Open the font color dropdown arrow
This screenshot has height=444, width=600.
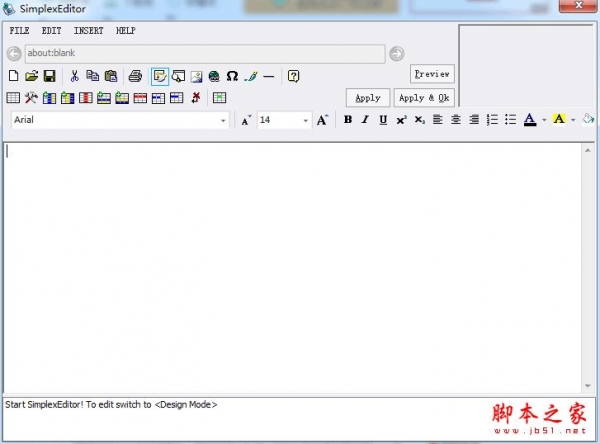click(x=544, y=120)
